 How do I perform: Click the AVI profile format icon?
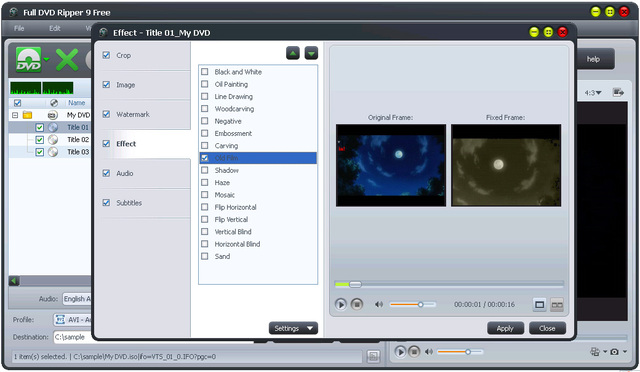coord(60,319)
